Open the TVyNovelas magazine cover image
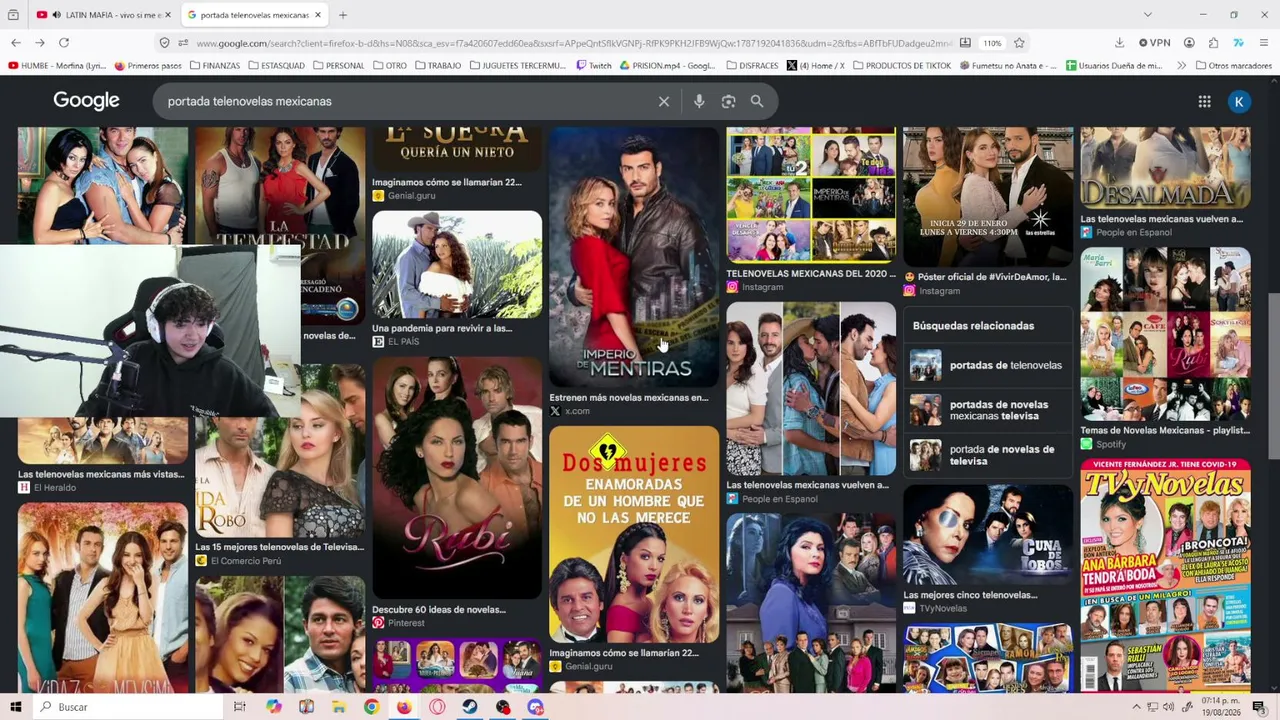Viewport: 1280px width, 720px height. tap(1165, 575)
